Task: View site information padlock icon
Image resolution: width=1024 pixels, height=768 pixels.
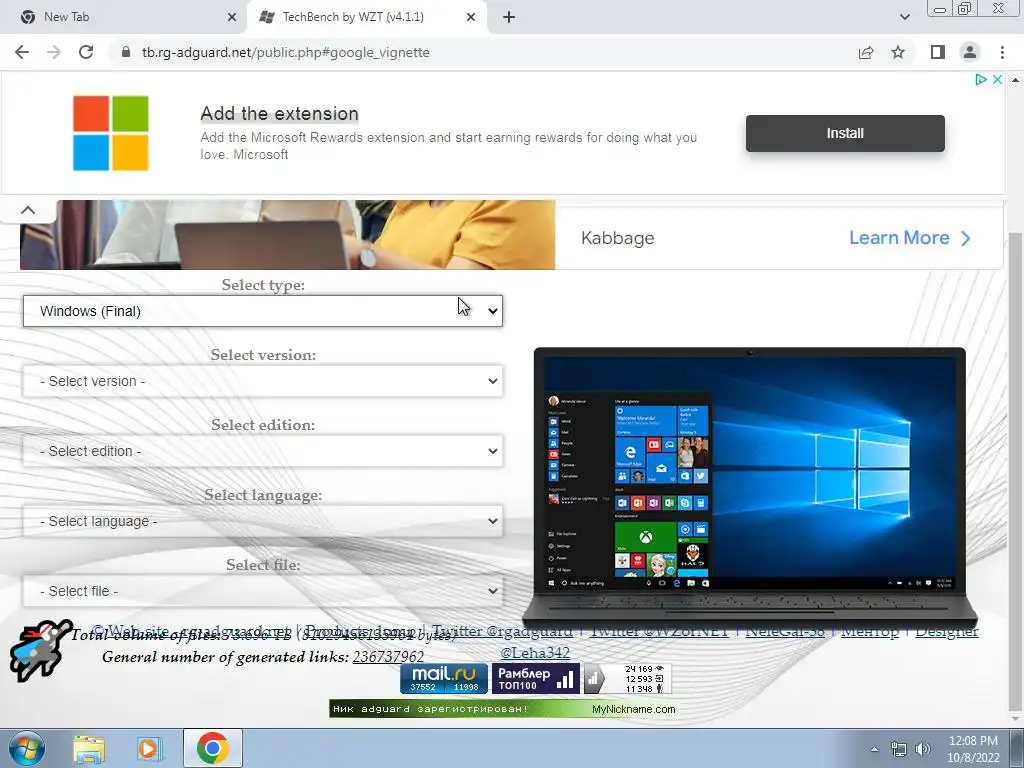Action: (x=126, y=52)
